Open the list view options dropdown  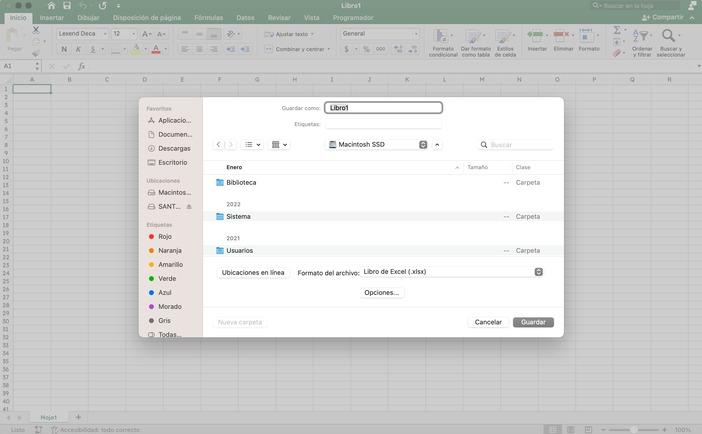pos(253,144)
